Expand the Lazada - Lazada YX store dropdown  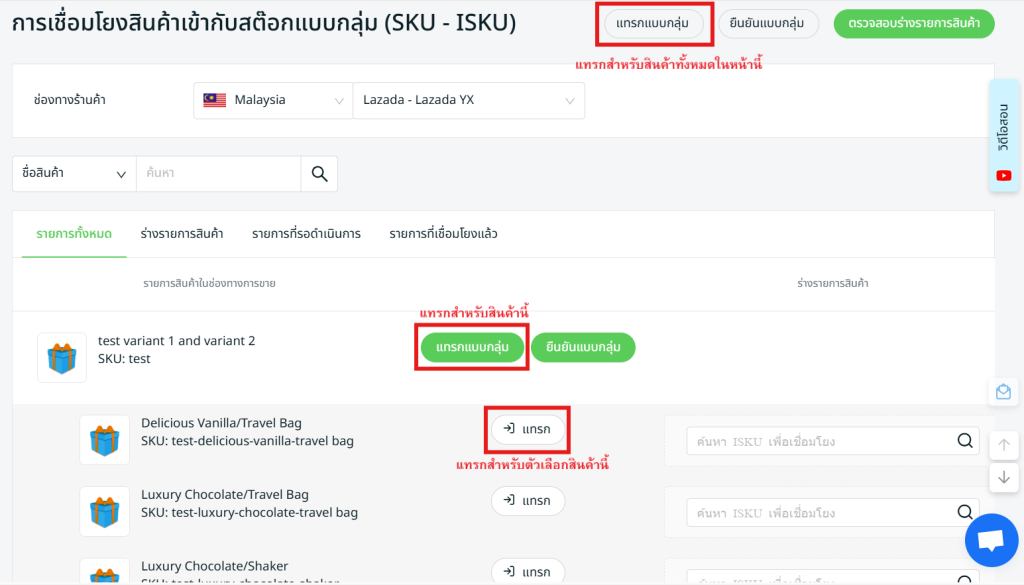(468, 100)
